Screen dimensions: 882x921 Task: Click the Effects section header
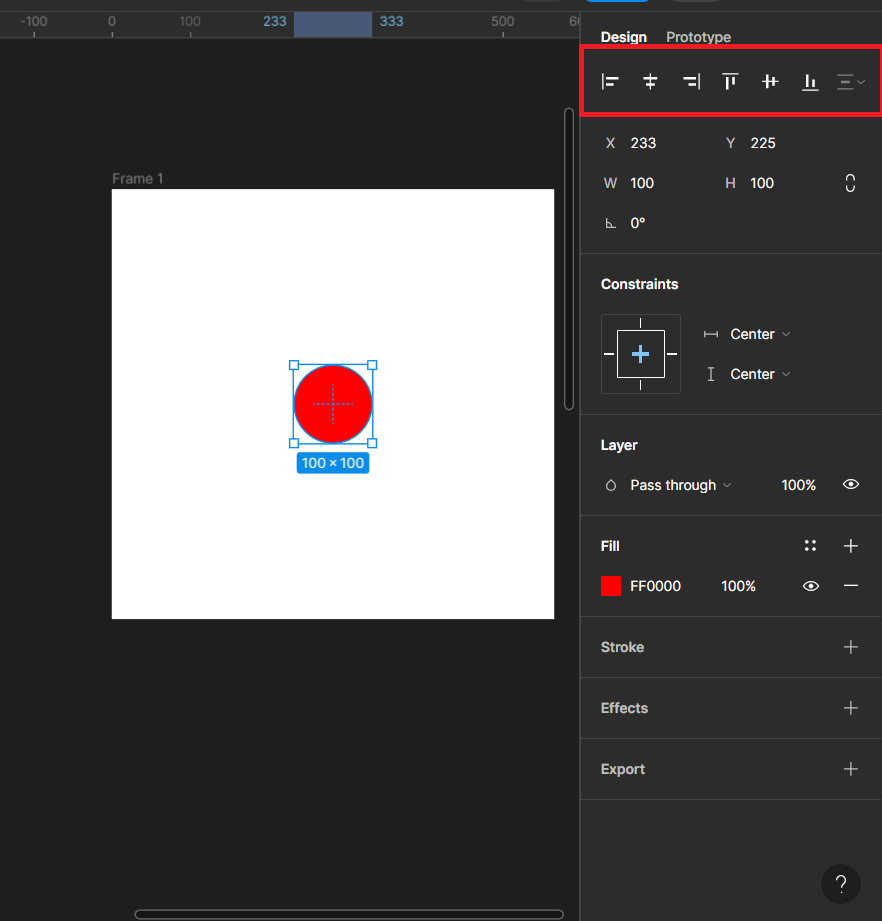point(624,708)
